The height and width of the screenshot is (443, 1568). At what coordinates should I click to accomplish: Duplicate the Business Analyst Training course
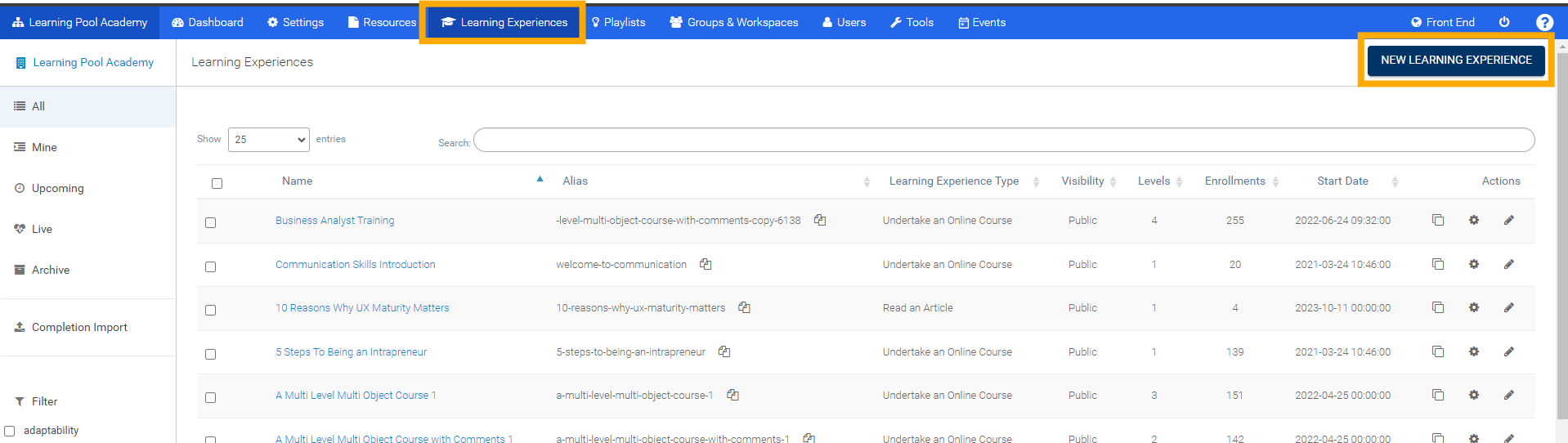pyautogui.click(x=1438, y=220)
